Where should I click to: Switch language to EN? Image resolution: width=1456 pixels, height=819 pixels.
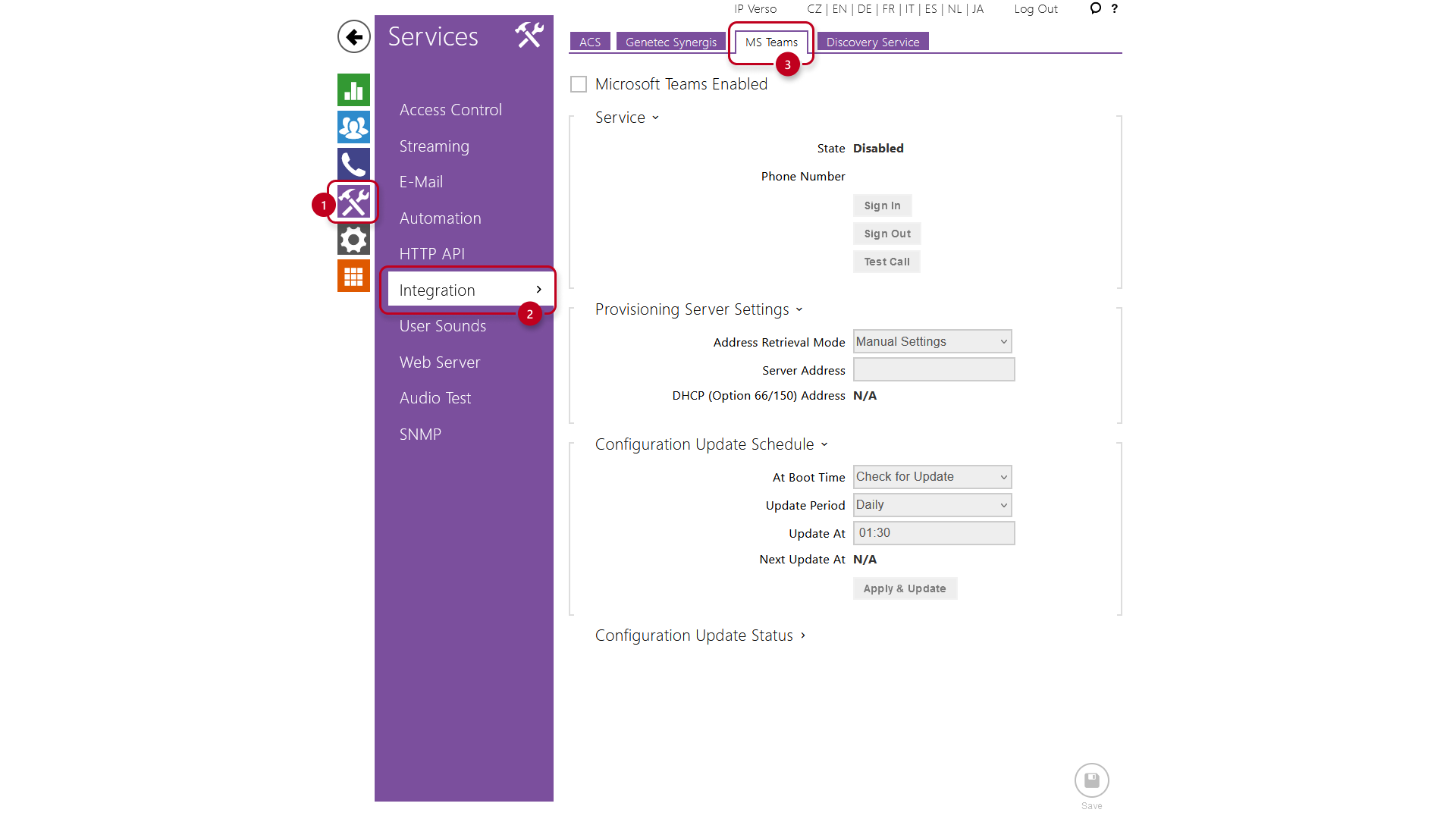[839, 9]
